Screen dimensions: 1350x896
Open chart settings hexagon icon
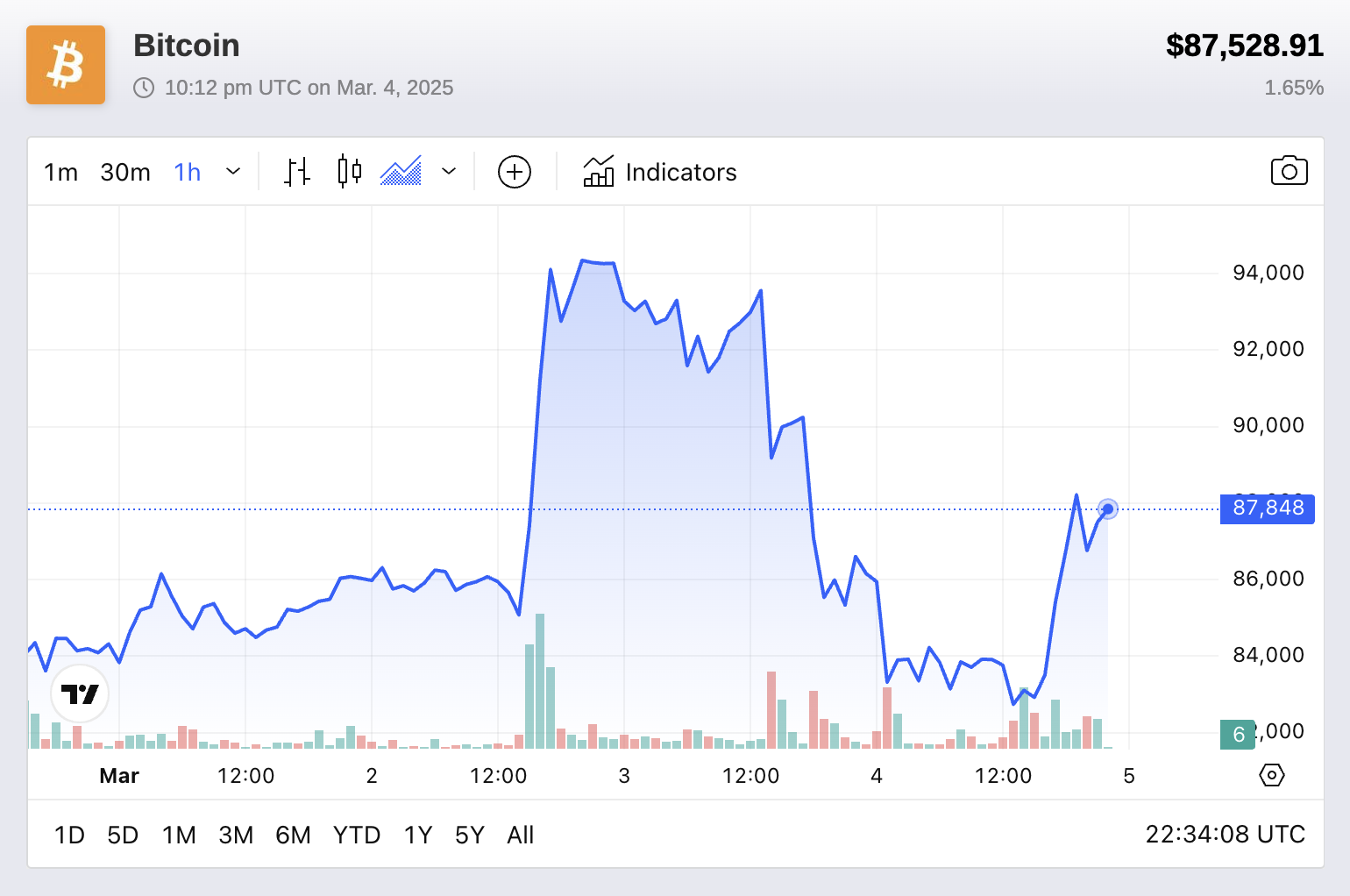[1271, 775]
